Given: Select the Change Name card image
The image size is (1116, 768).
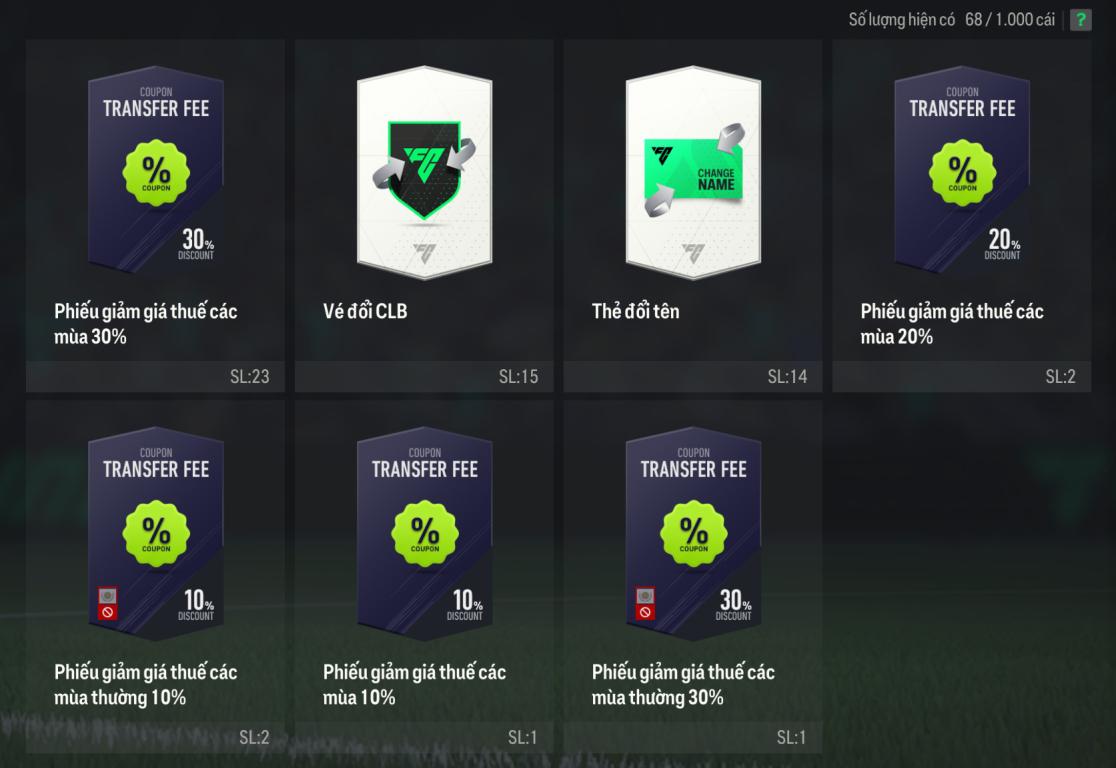Looking at the screenshot, I should pos(693,173).
